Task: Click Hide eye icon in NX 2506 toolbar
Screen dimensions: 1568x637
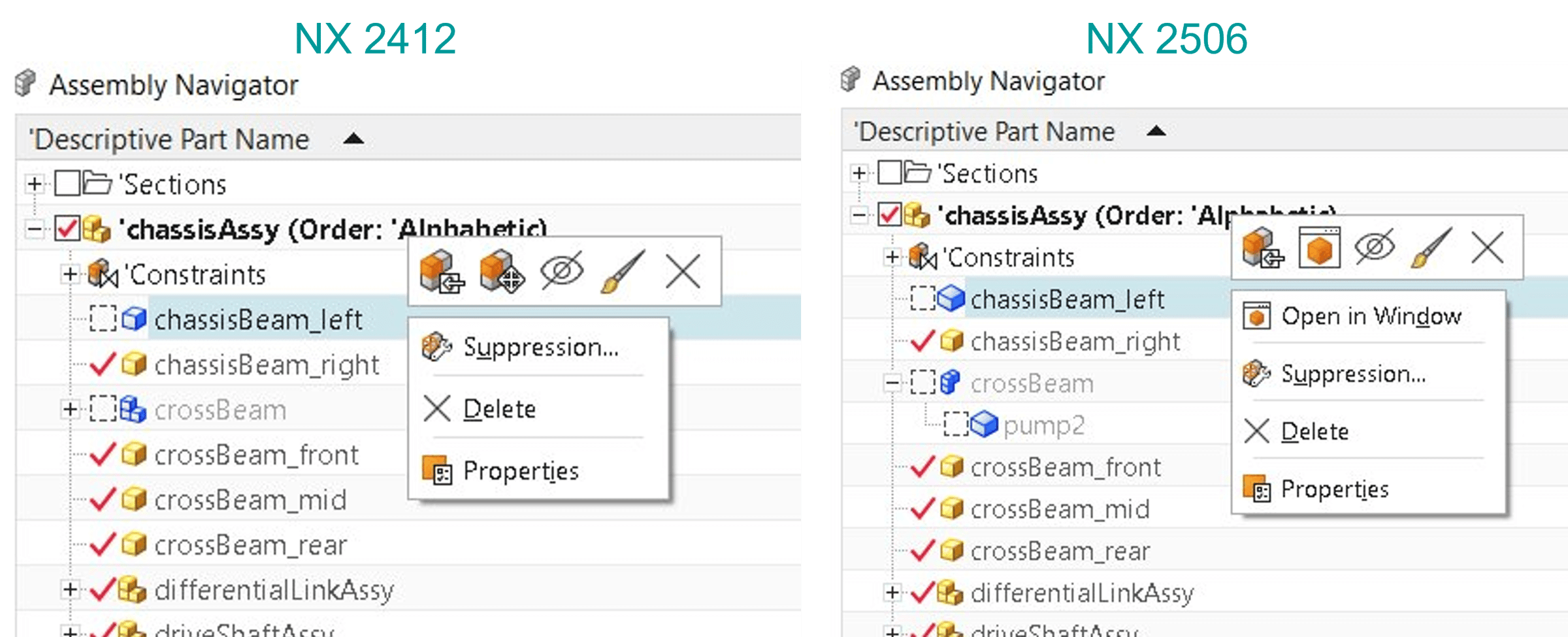Action: click(1375, 247)
